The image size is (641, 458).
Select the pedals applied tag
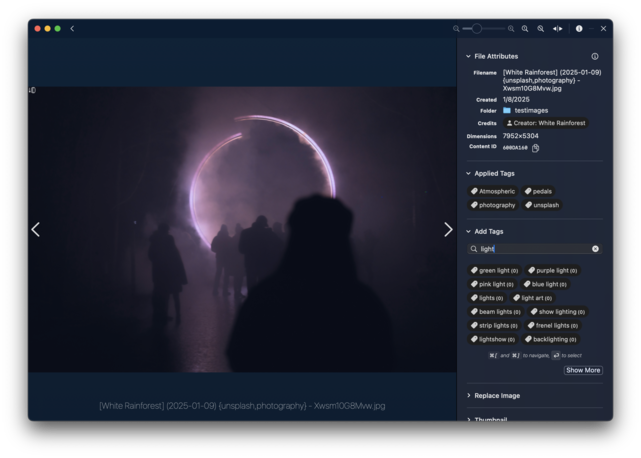click(x=538, y=191)
